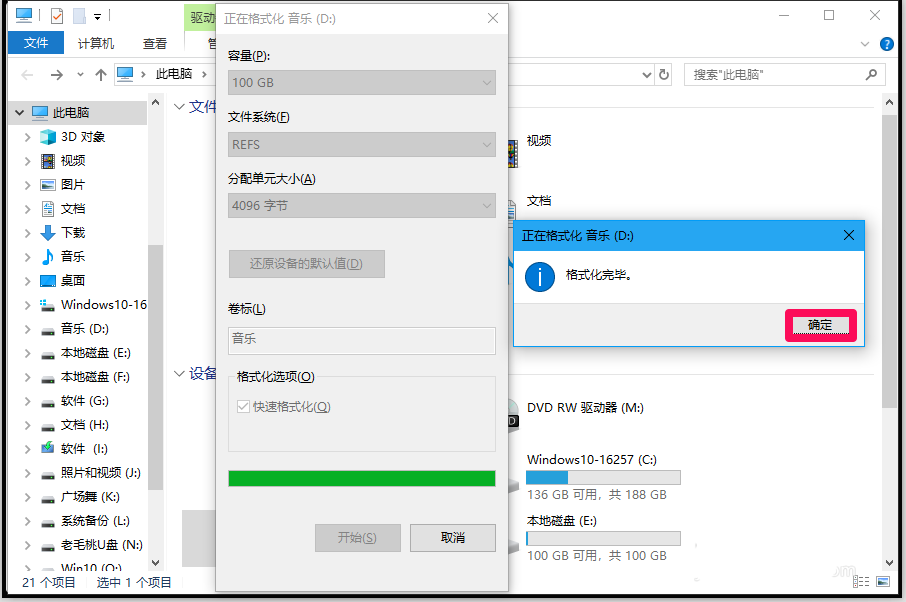
Task: Select 3D 对象 in the navigation tree
Action: pyautogui.click(x=83, y=137)
